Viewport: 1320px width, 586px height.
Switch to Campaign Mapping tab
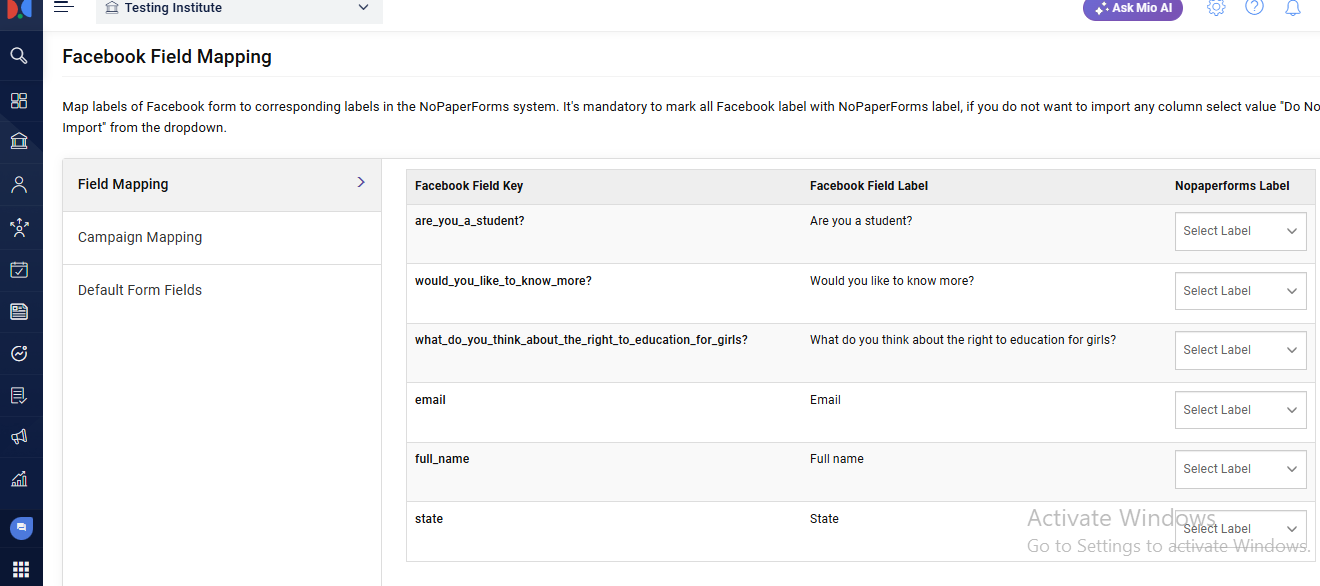point(140,237)
